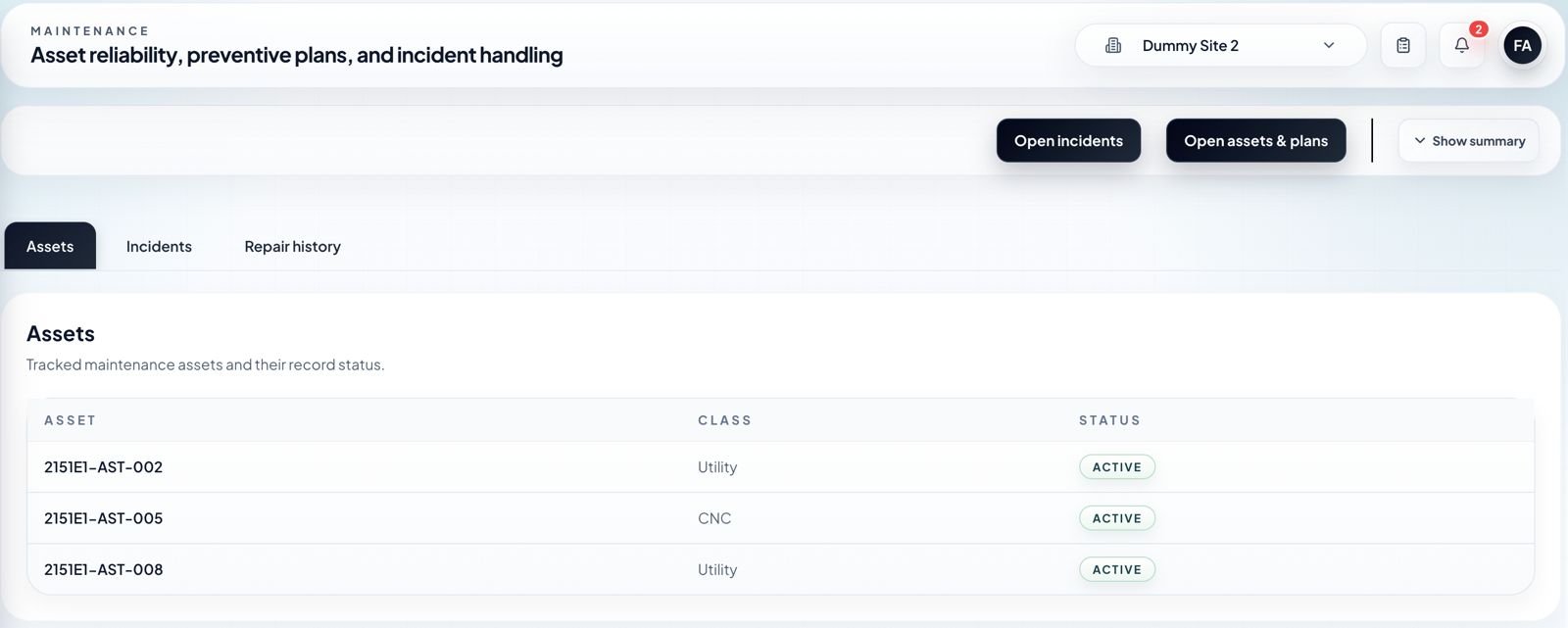Click the red notification badge showing 2
This screenshot has width=1568, height=628.
[x=1479, y=29]
